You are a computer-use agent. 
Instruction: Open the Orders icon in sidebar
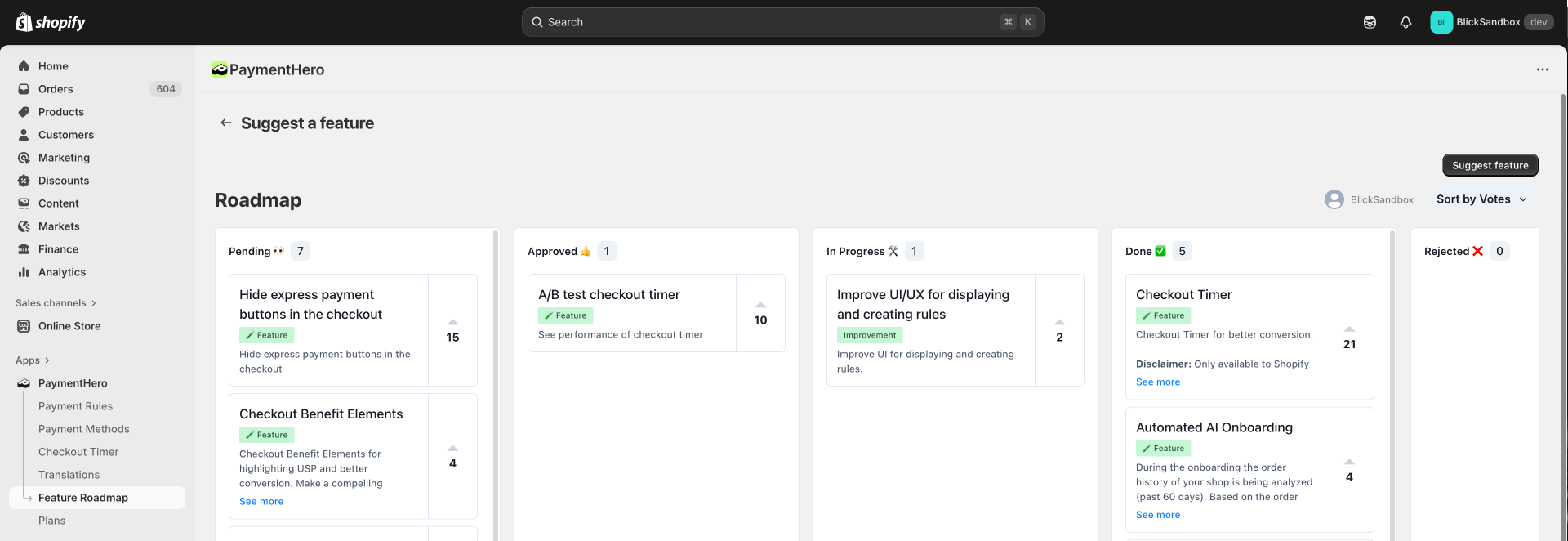click(24, 89)
